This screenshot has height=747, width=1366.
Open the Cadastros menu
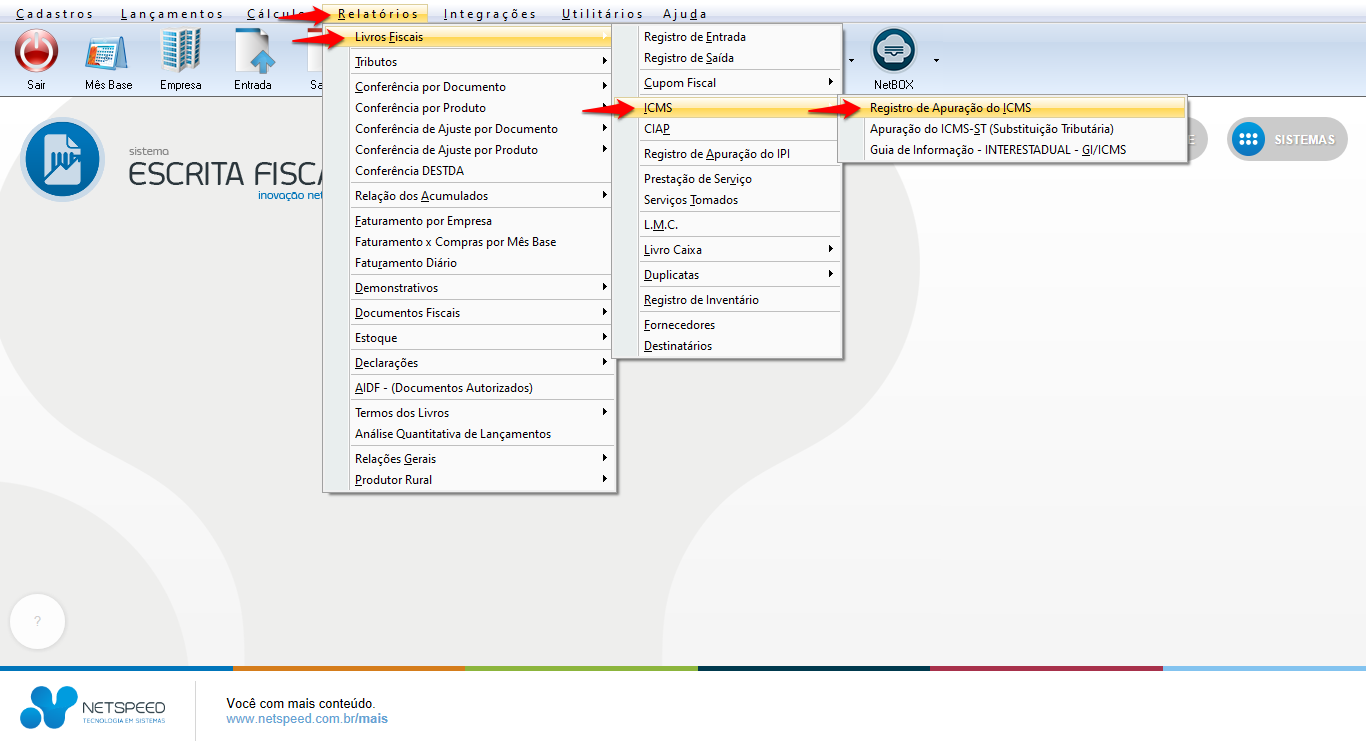click(55, 14)
